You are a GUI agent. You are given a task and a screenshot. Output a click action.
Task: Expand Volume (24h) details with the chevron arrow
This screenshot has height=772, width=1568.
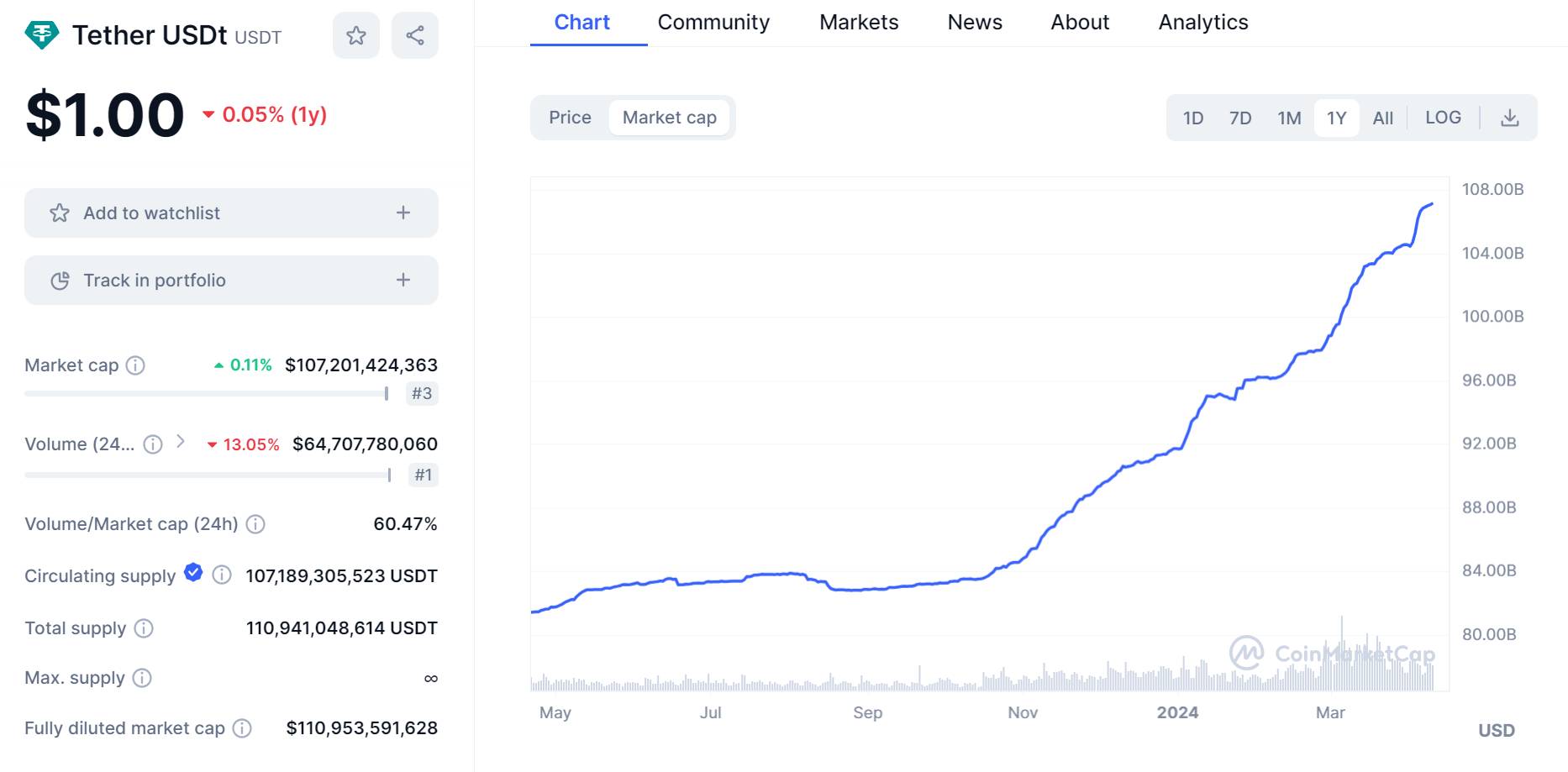180,442
